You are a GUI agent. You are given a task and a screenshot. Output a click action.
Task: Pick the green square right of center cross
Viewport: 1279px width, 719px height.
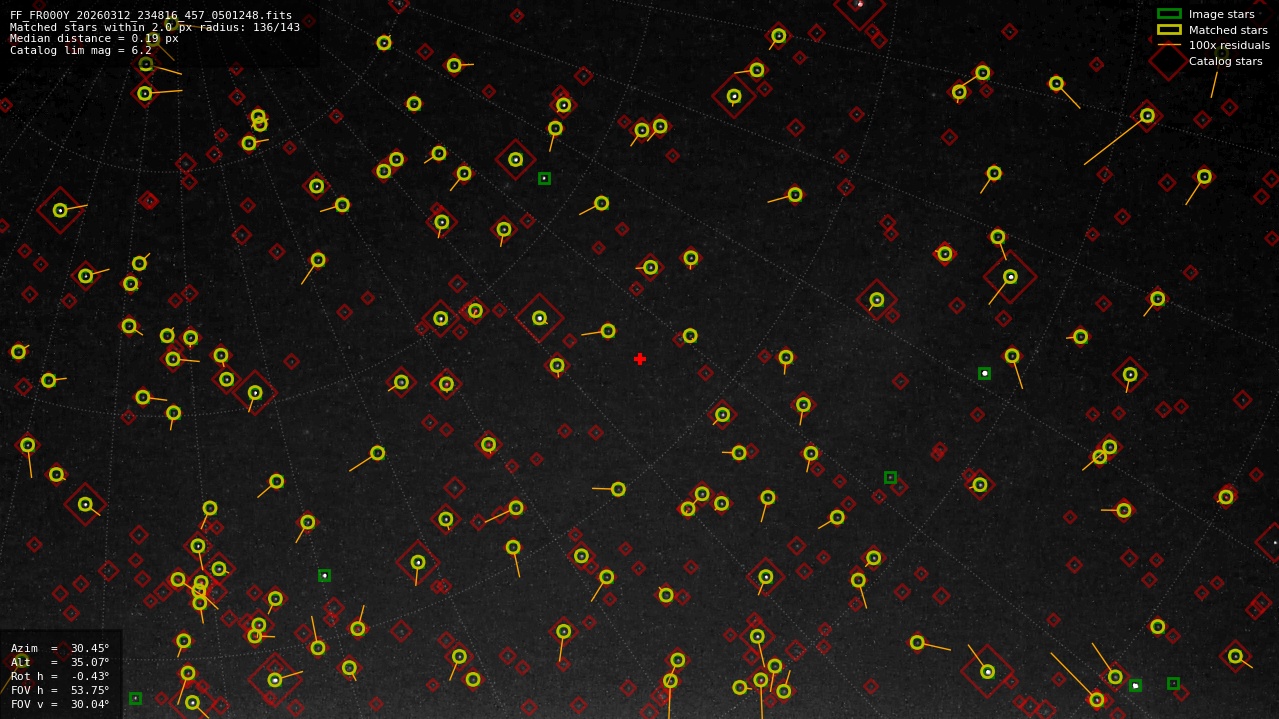tap(984, 373)
